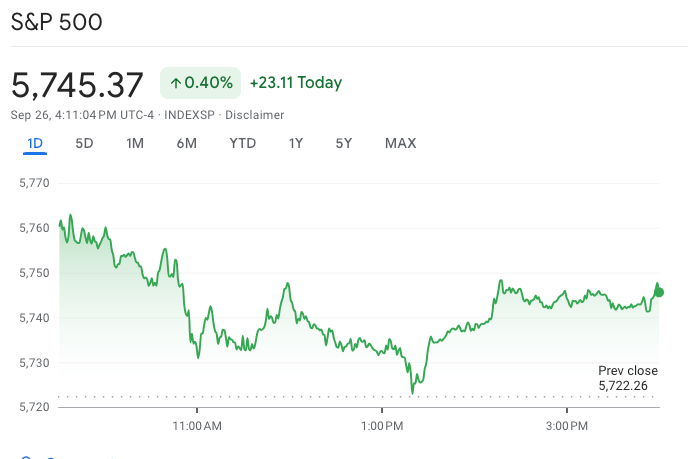Viewport: 688px width, 459px height.
Task: Show the 5Y price history
Action: (x=344, y=143)
